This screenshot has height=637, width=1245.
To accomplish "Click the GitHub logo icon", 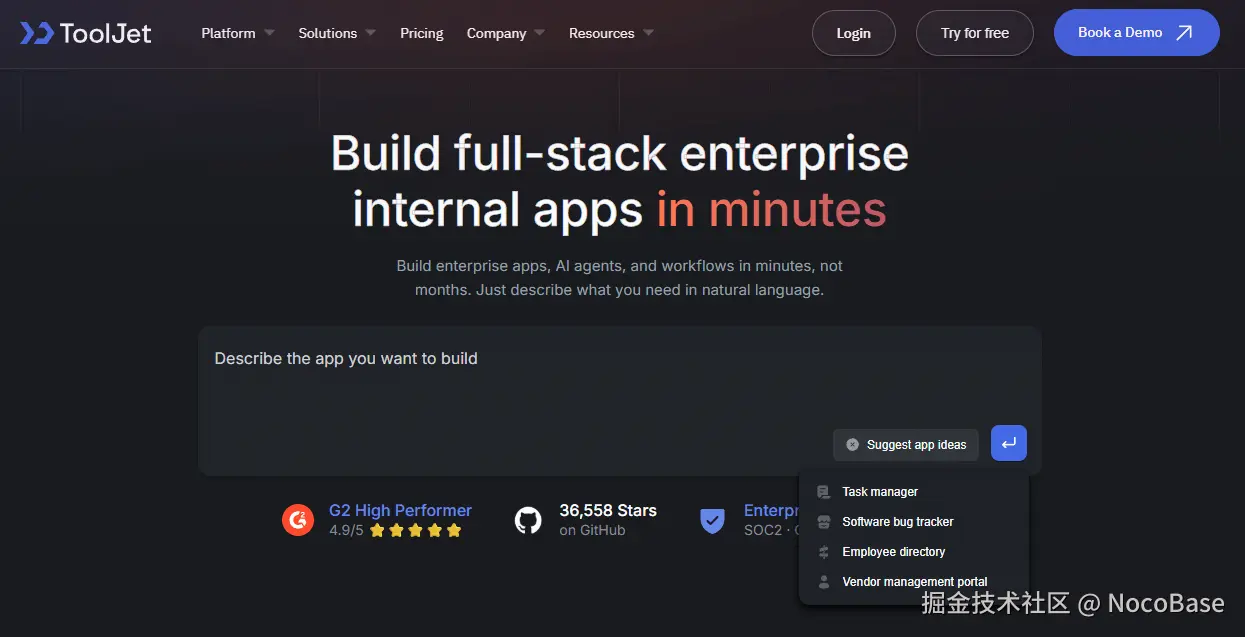I will click(x=528, y=520).
